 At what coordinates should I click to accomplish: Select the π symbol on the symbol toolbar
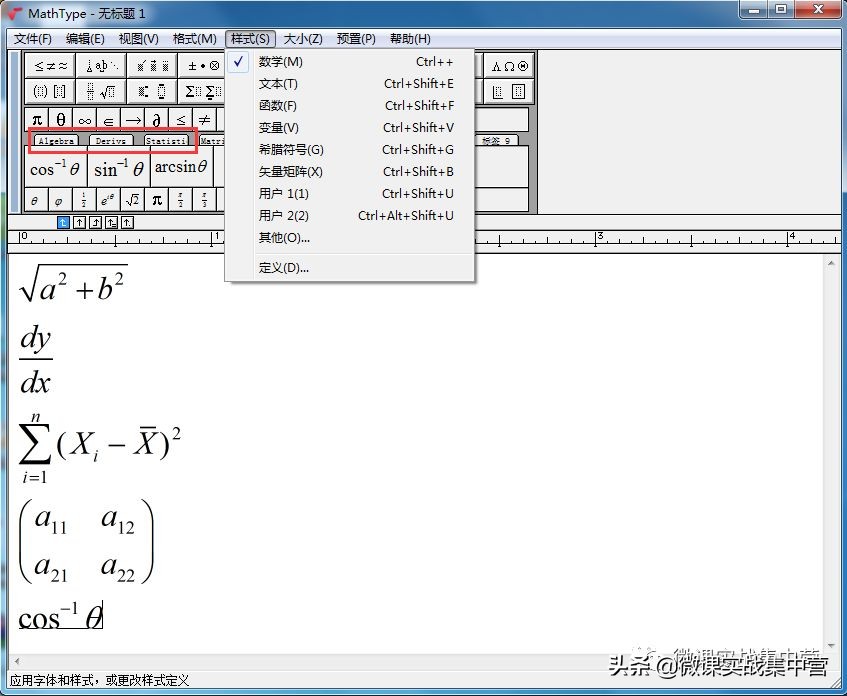[36, 118]
